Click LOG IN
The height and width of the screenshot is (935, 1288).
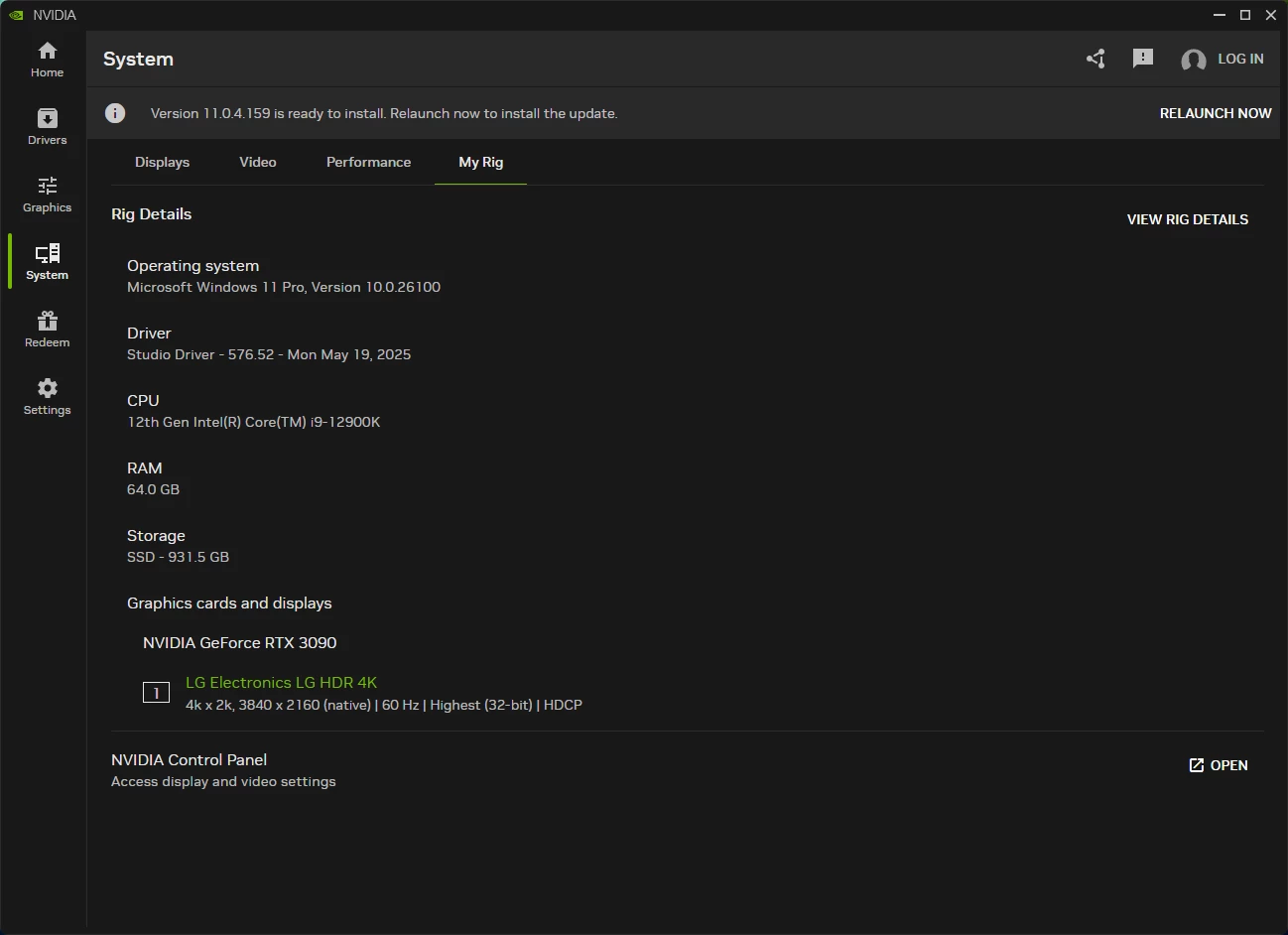pos(1240,59)
